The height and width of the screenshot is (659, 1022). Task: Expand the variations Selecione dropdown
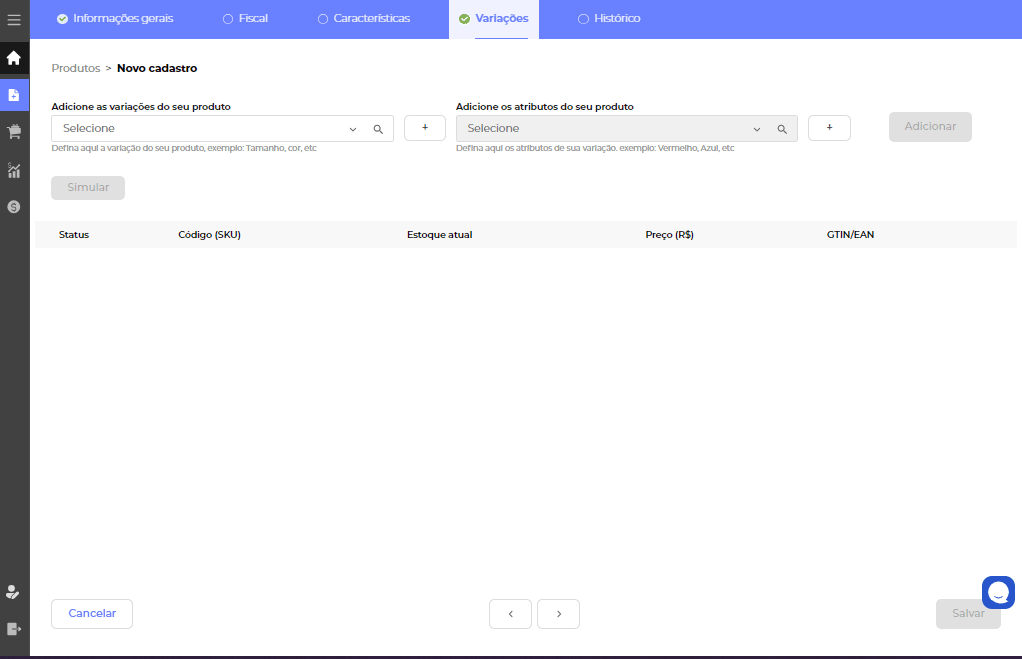click(x=353, y=129)
